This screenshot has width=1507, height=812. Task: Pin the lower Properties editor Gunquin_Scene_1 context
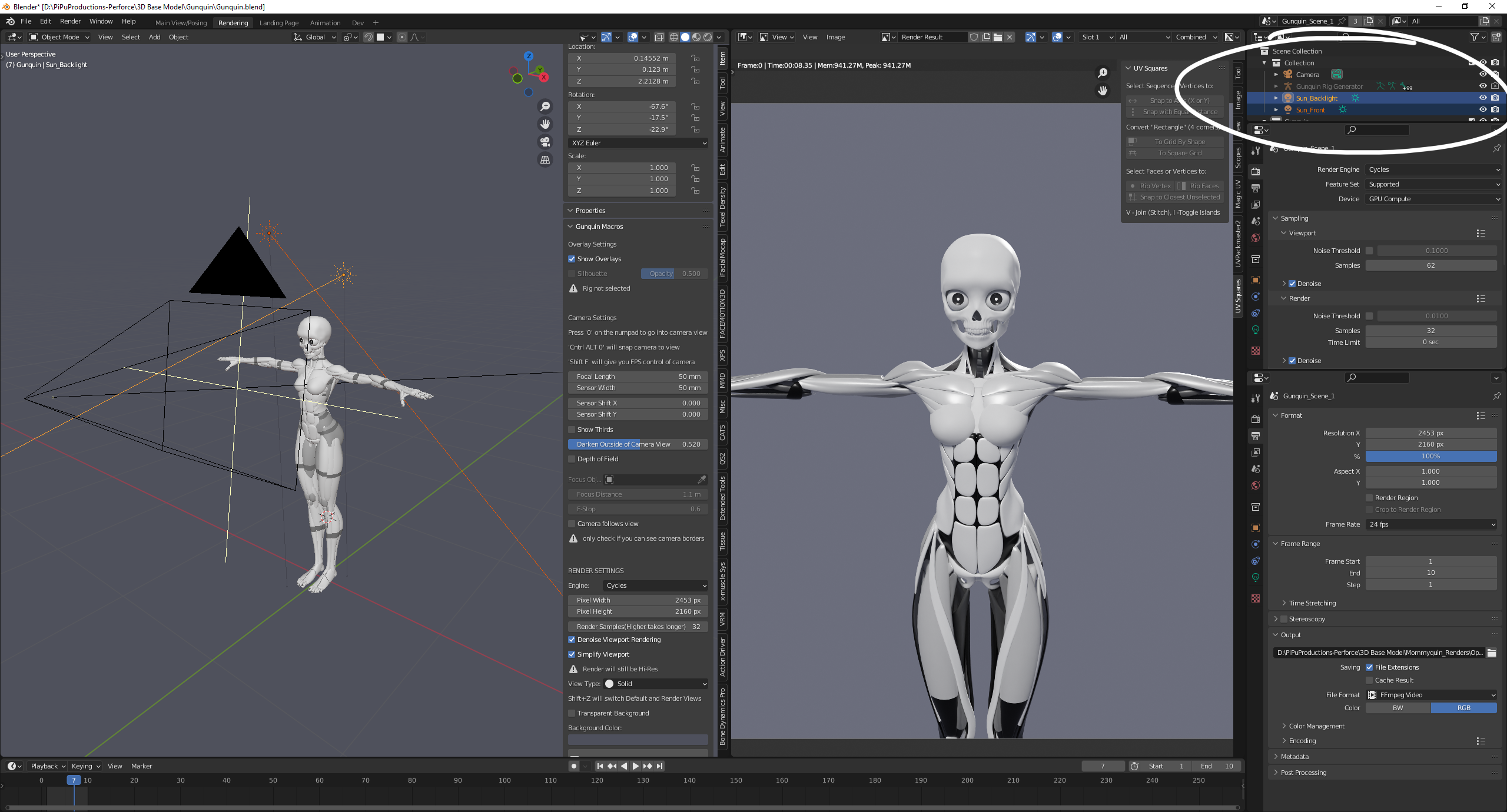(x=1496, y=396)
